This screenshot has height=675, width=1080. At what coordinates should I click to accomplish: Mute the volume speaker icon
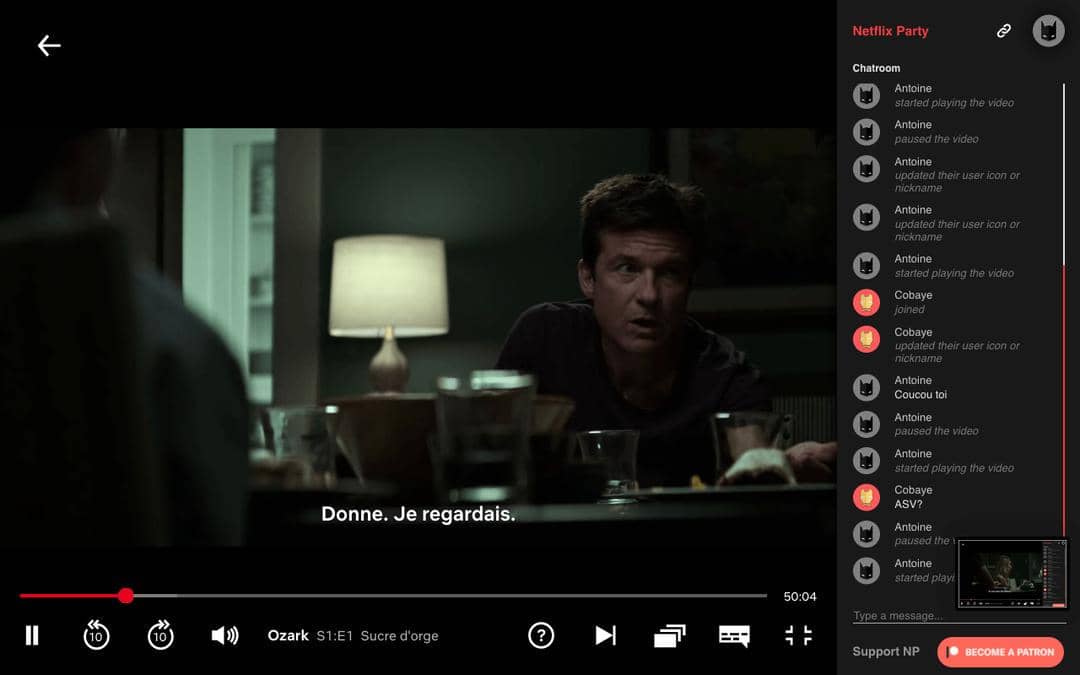pyautogui.click(x=225, y=635)
